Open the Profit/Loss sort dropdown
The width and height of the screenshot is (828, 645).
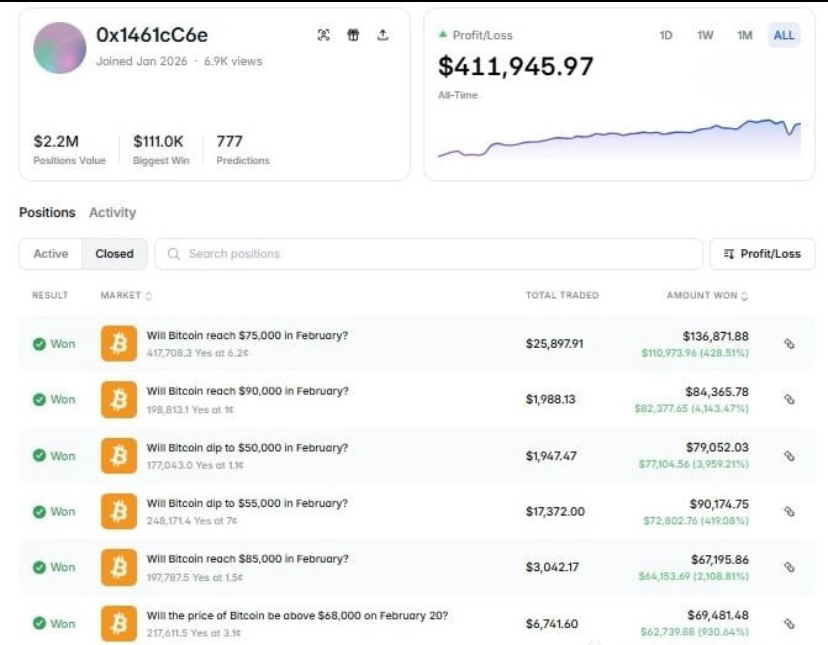pos(762,254)
